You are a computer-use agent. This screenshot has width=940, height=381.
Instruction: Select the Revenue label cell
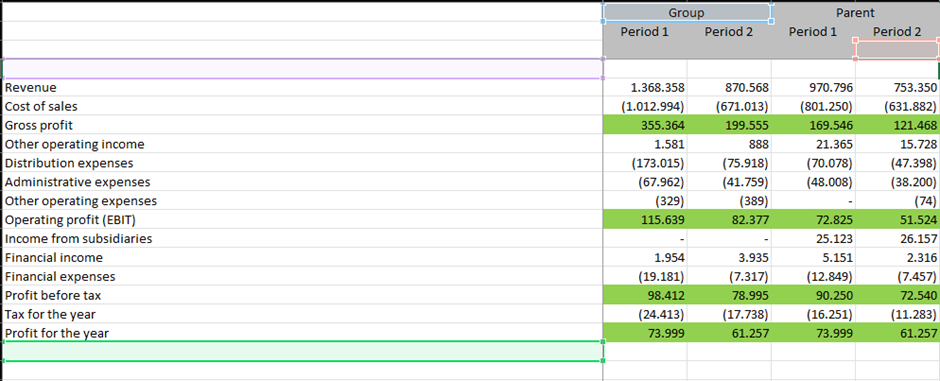302,87
